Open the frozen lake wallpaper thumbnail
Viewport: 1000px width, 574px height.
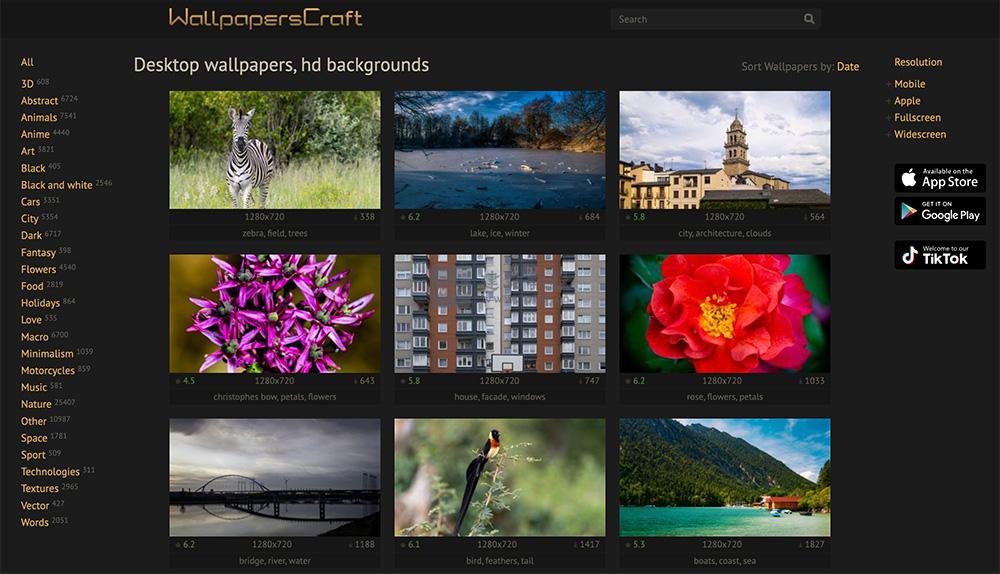tap(500, 150)
